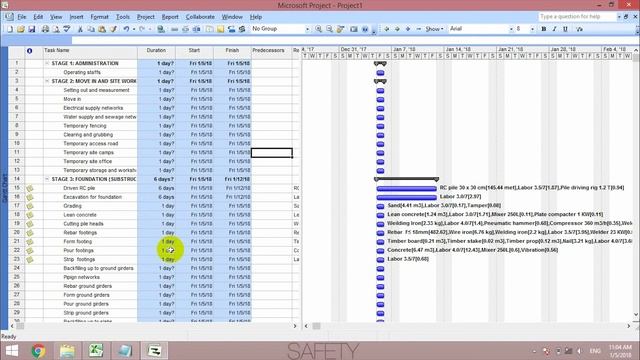Open Task Information dialog

210,29
